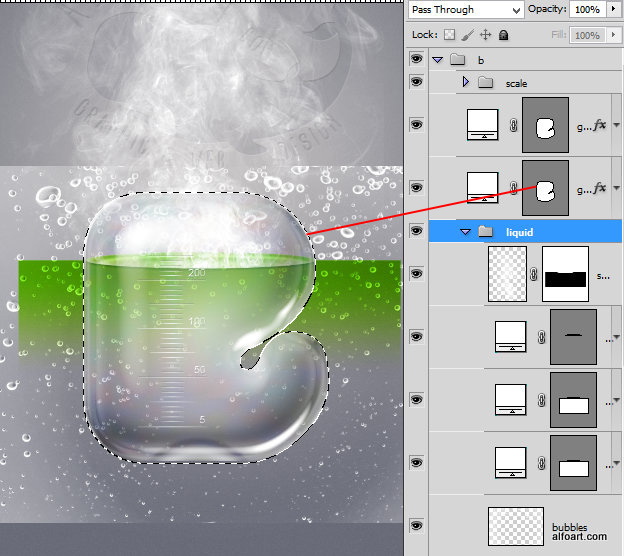Click the Opacity 100% value field
Image resolution: width=624 pixels, height=556 pixels.
click(588, 10)
